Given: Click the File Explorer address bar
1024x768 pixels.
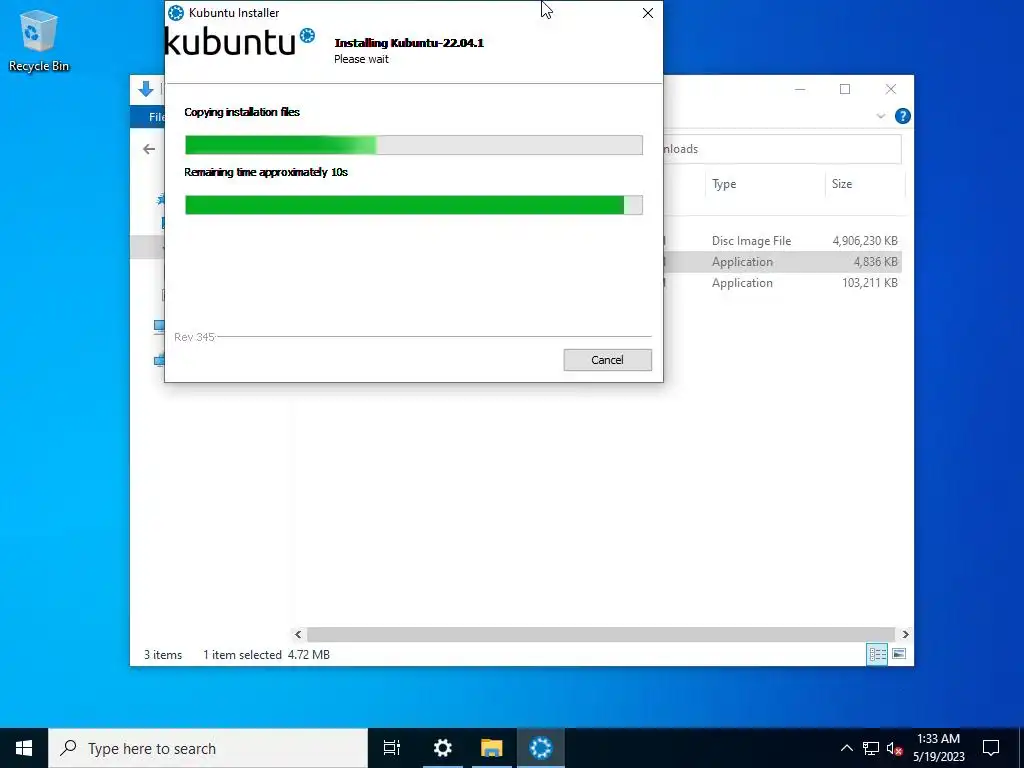Looking at the screenshot, I should tap(782, 149).
